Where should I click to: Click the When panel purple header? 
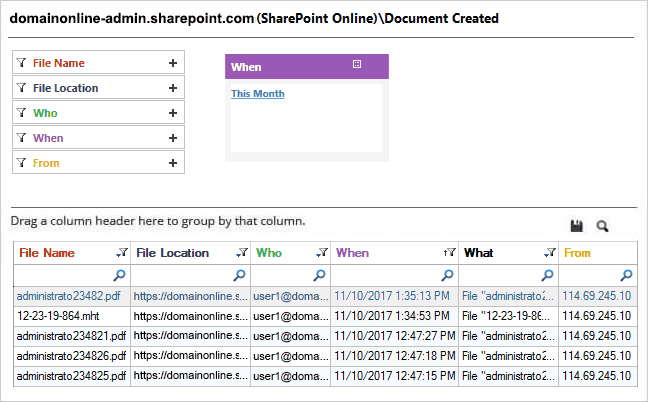point(307,67)
